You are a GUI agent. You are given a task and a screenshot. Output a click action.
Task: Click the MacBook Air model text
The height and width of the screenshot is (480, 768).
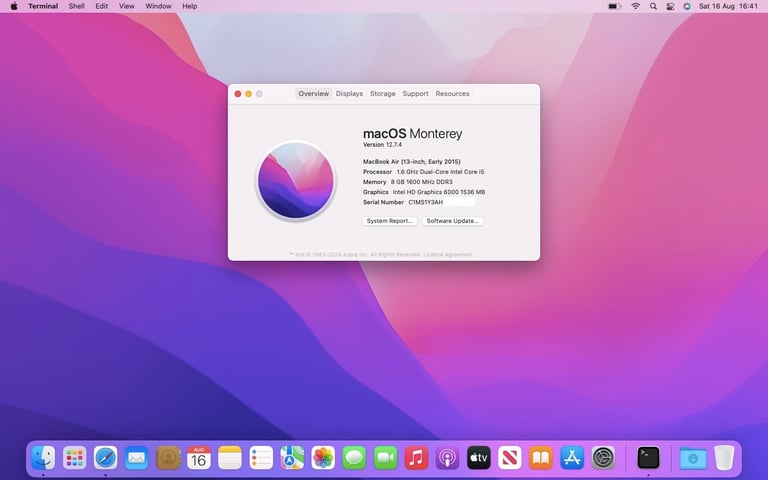tap(411, 162)
